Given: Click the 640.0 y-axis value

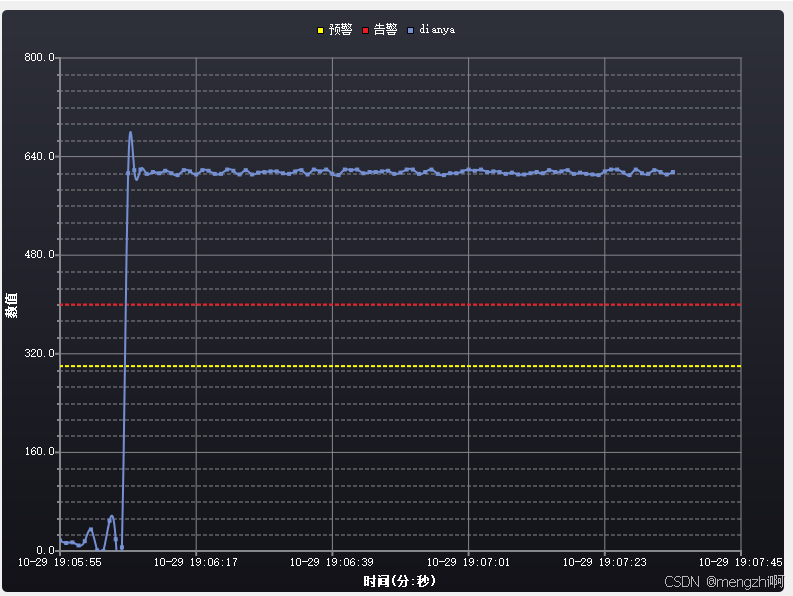Looking at the screenshot, I should 39,156.
